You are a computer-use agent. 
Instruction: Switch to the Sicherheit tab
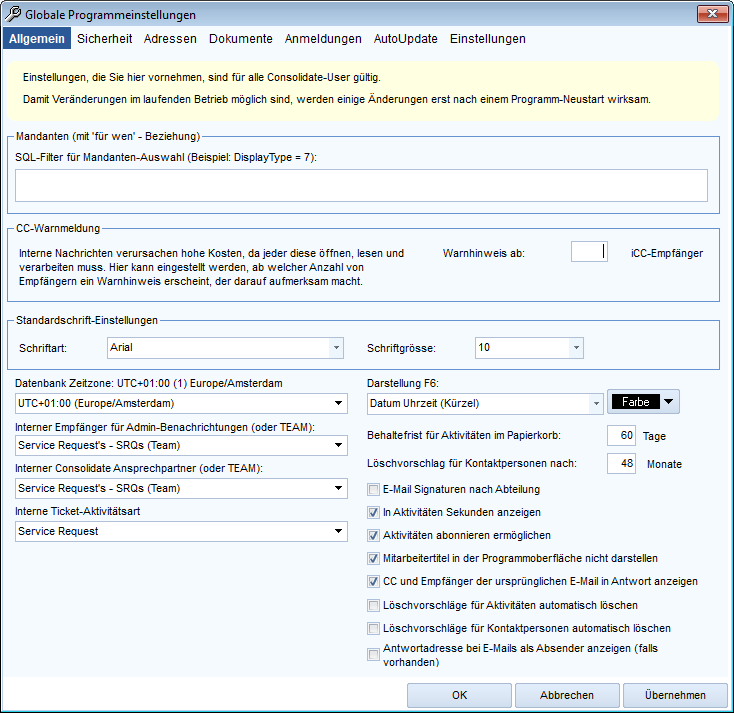pyautogui.click(x=105, y=39)
